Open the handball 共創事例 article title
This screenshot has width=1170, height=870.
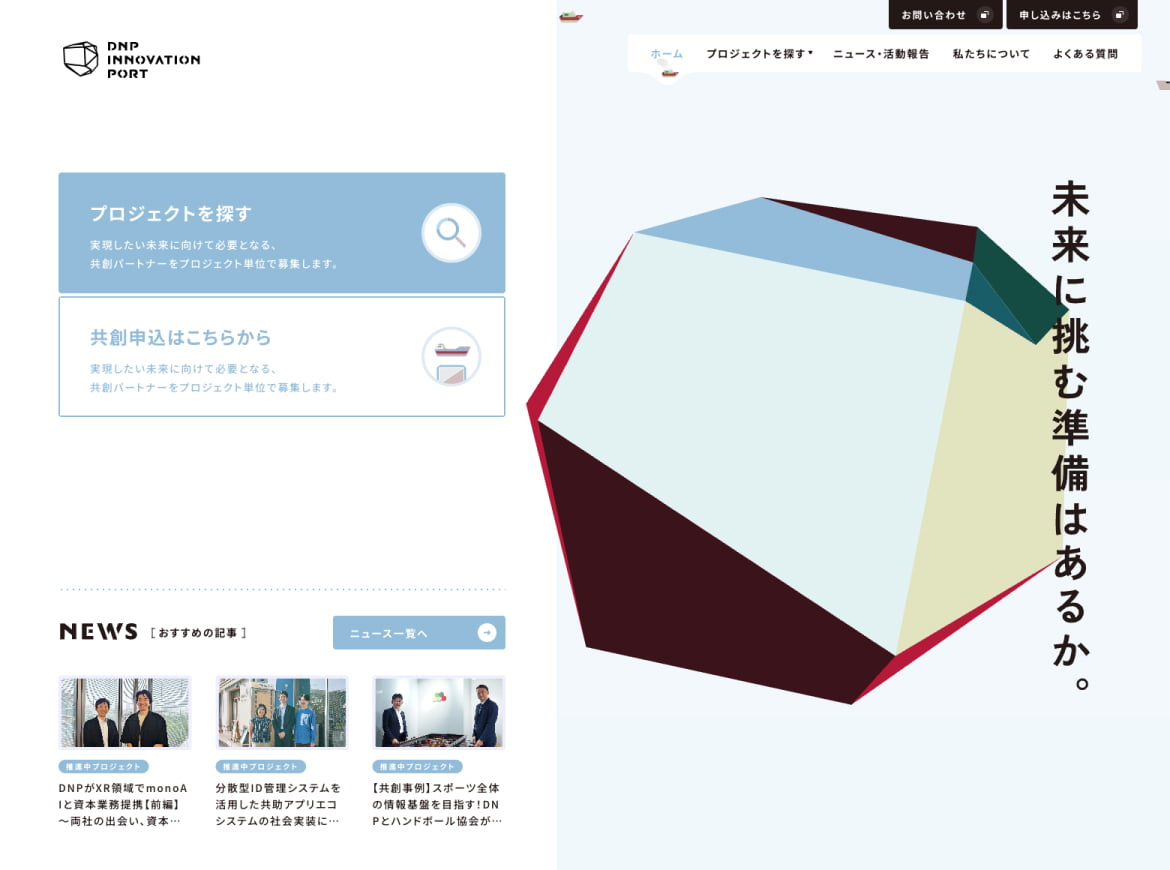[x=437, y=804]
